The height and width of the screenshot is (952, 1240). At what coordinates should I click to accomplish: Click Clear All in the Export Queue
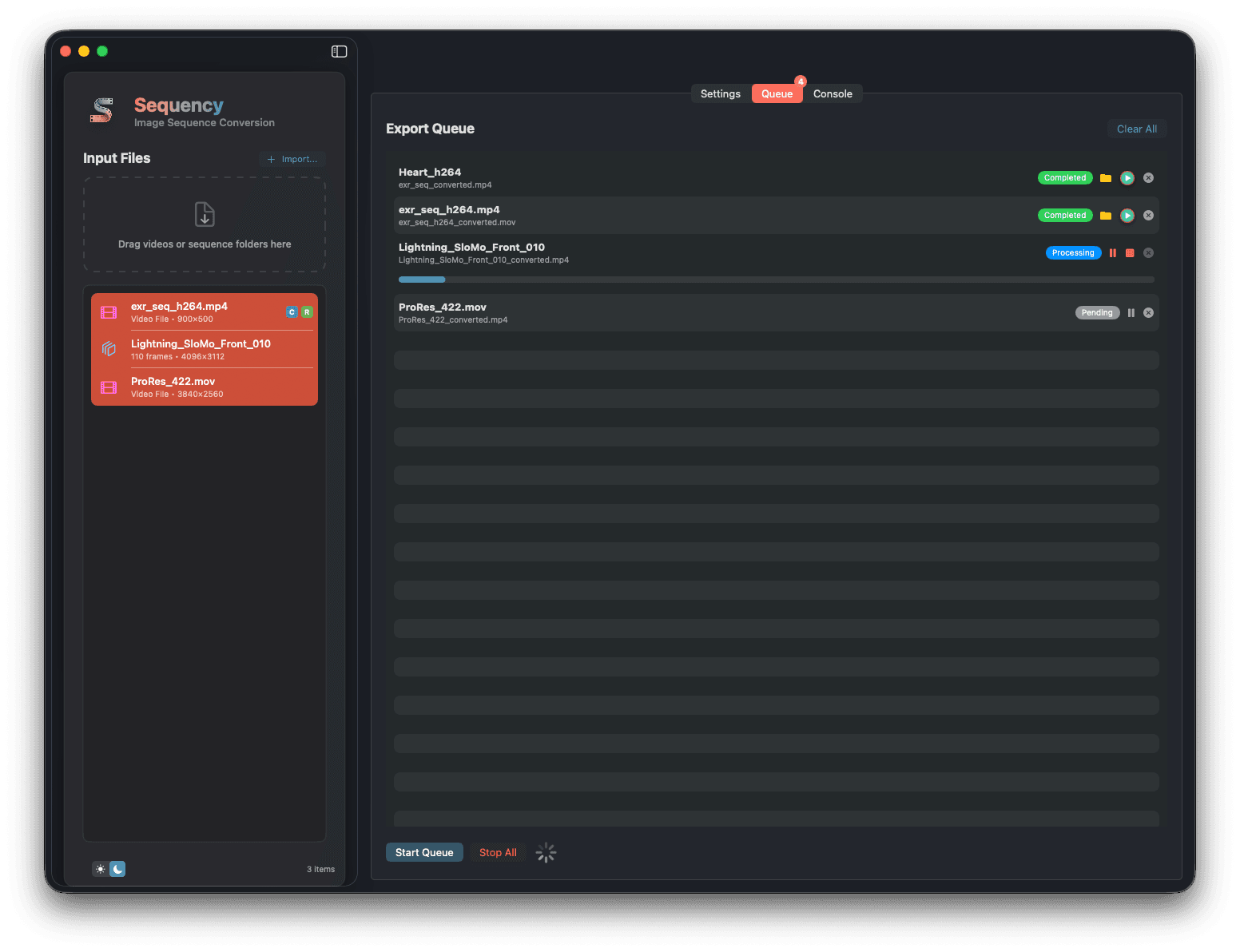tap(1137, 129)
